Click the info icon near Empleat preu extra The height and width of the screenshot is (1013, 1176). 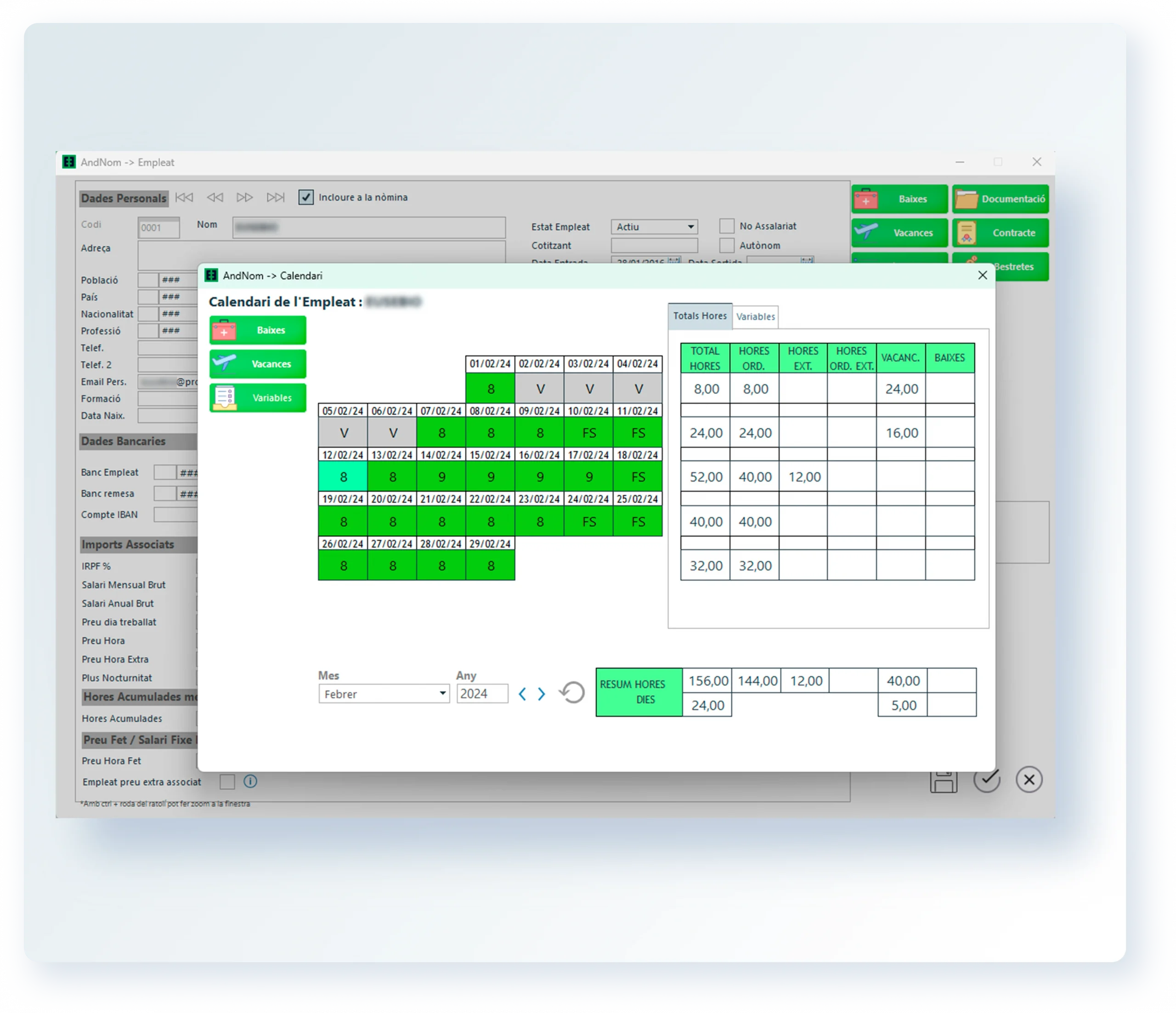click(250, 782)
